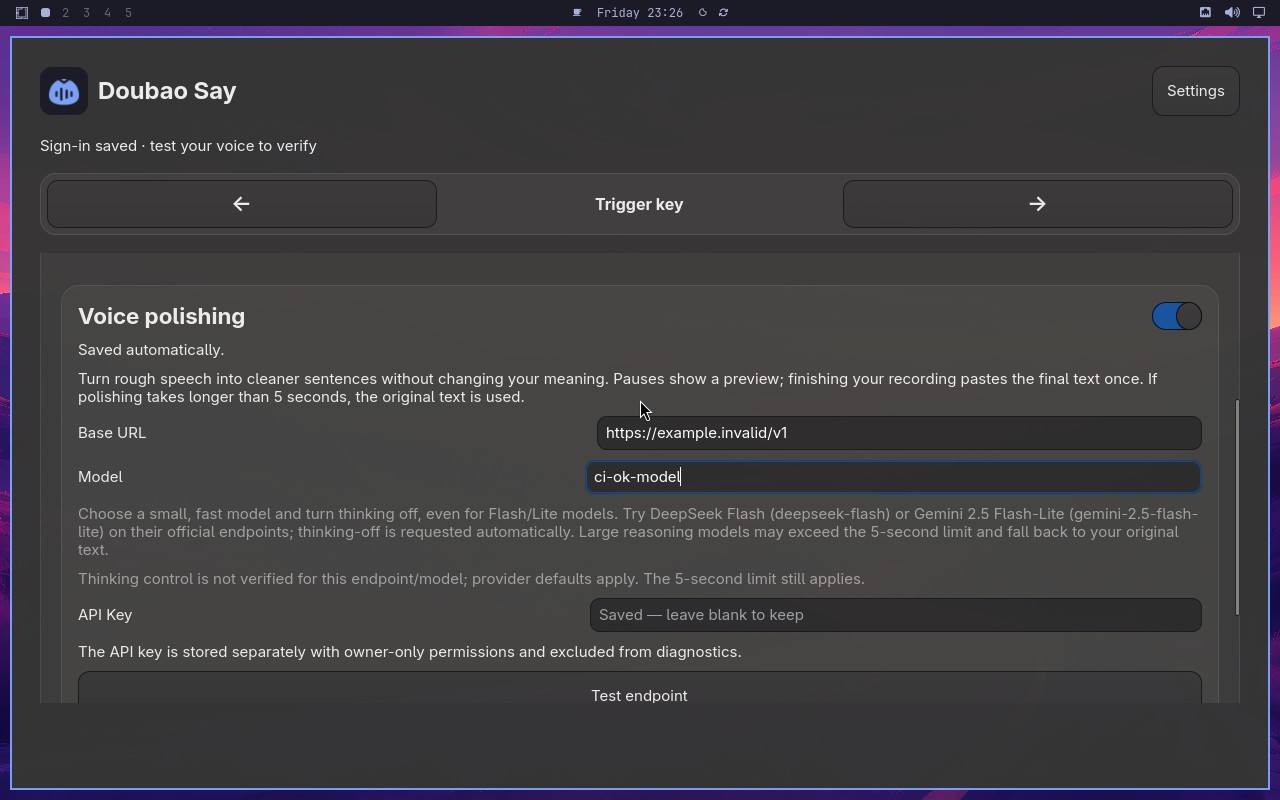Switch to workspace 3
This screenshot has width=1280, height=800.
87,13
